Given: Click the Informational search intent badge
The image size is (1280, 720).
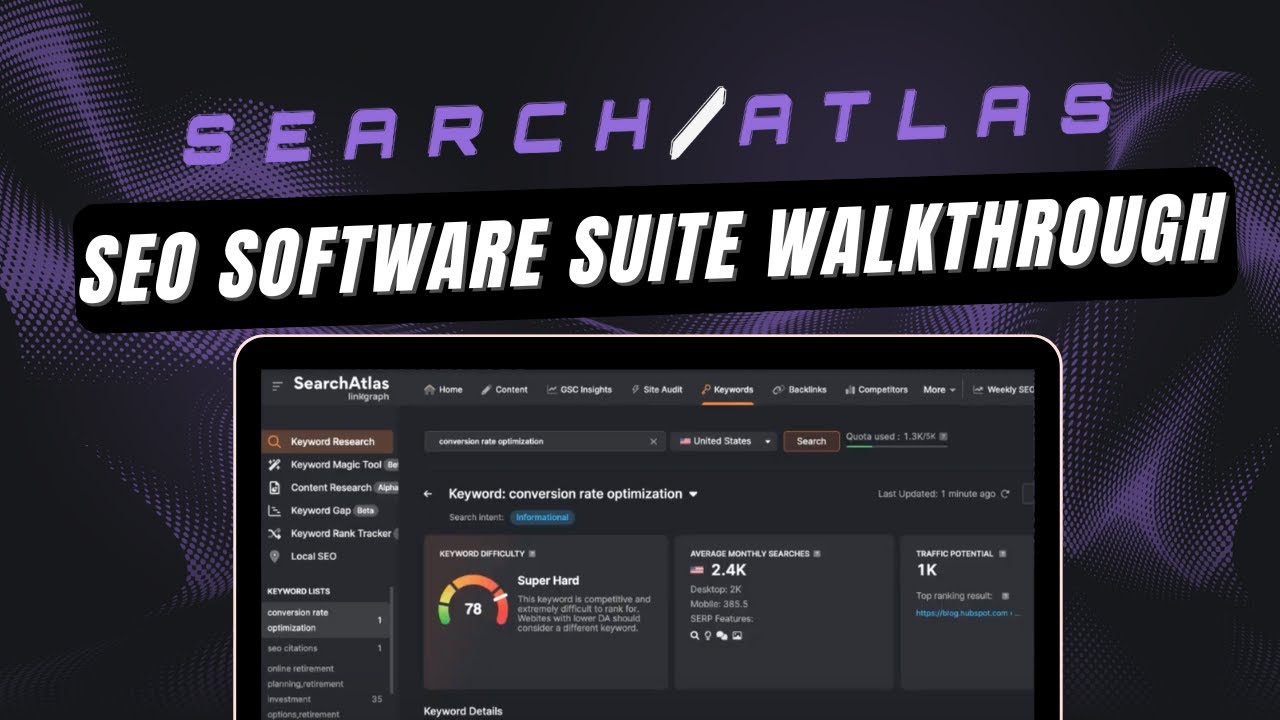Looking at the screenshot, I should 543,517.
